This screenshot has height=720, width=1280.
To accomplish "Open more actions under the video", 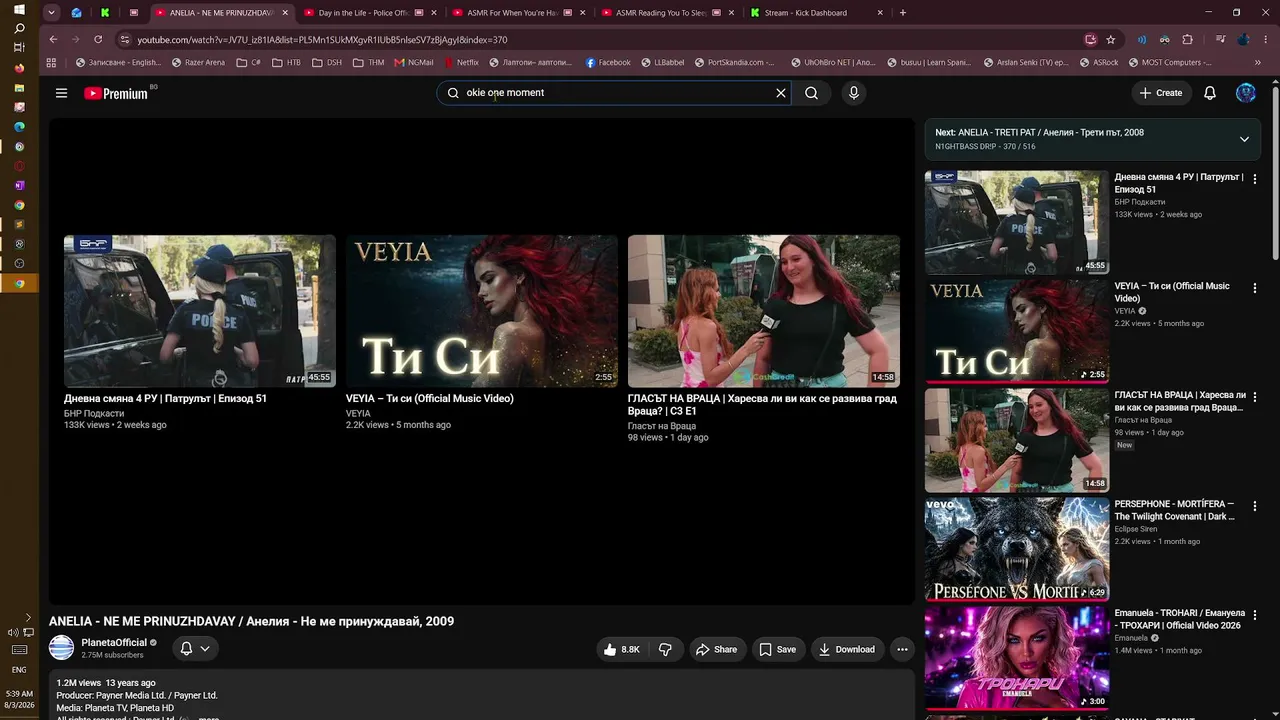I will tap(902, 650).
